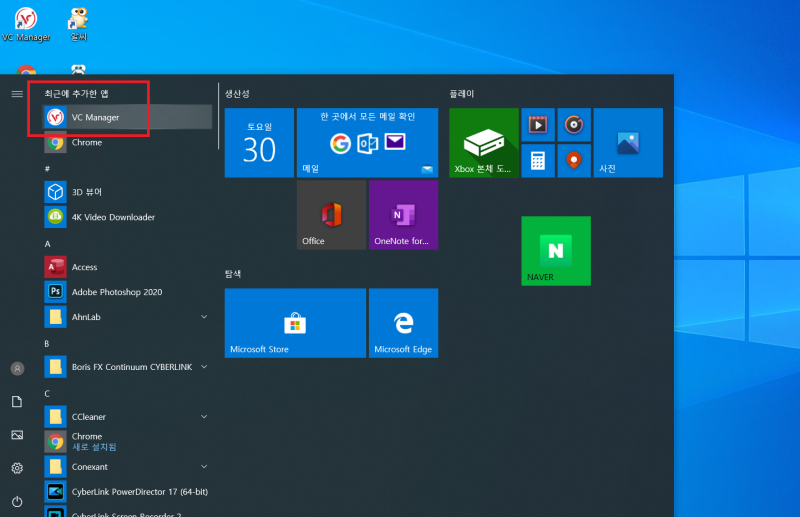
Task: Open the Microsoft Store tile
Action: click(x=295, y=323)
